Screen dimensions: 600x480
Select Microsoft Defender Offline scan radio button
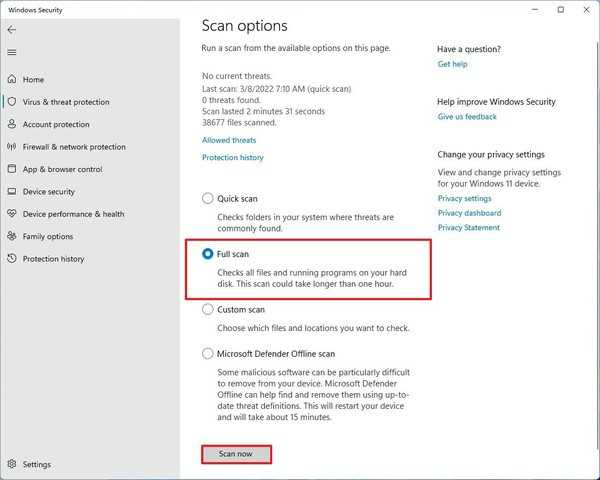point(207,354)
